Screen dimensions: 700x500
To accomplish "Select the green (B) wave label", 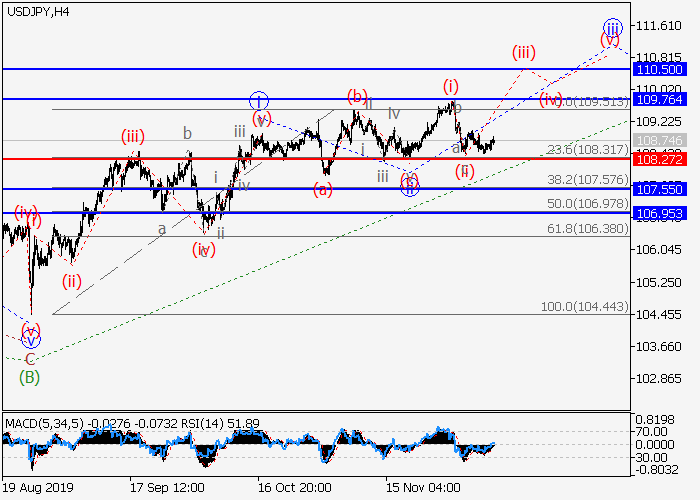I will pos(31,376).
